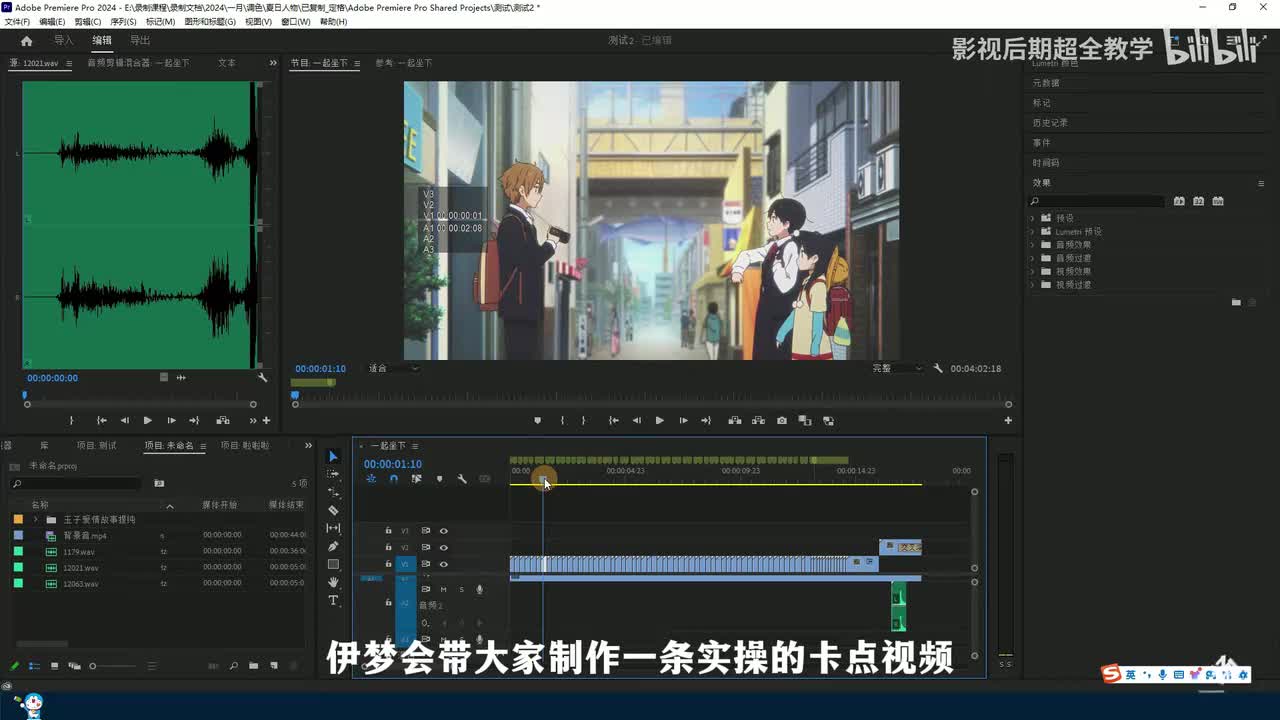
Task: Click Lift button in Program monitor
Action: (x=734, y=420)
